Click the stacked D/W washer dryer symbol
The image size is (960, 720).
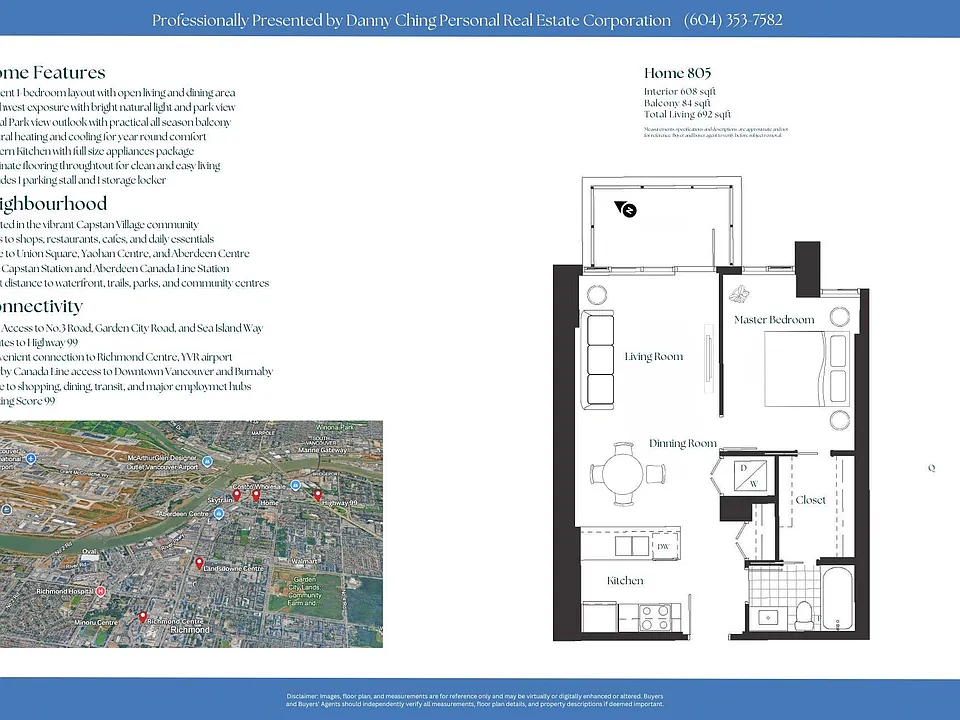click(750, 476)
